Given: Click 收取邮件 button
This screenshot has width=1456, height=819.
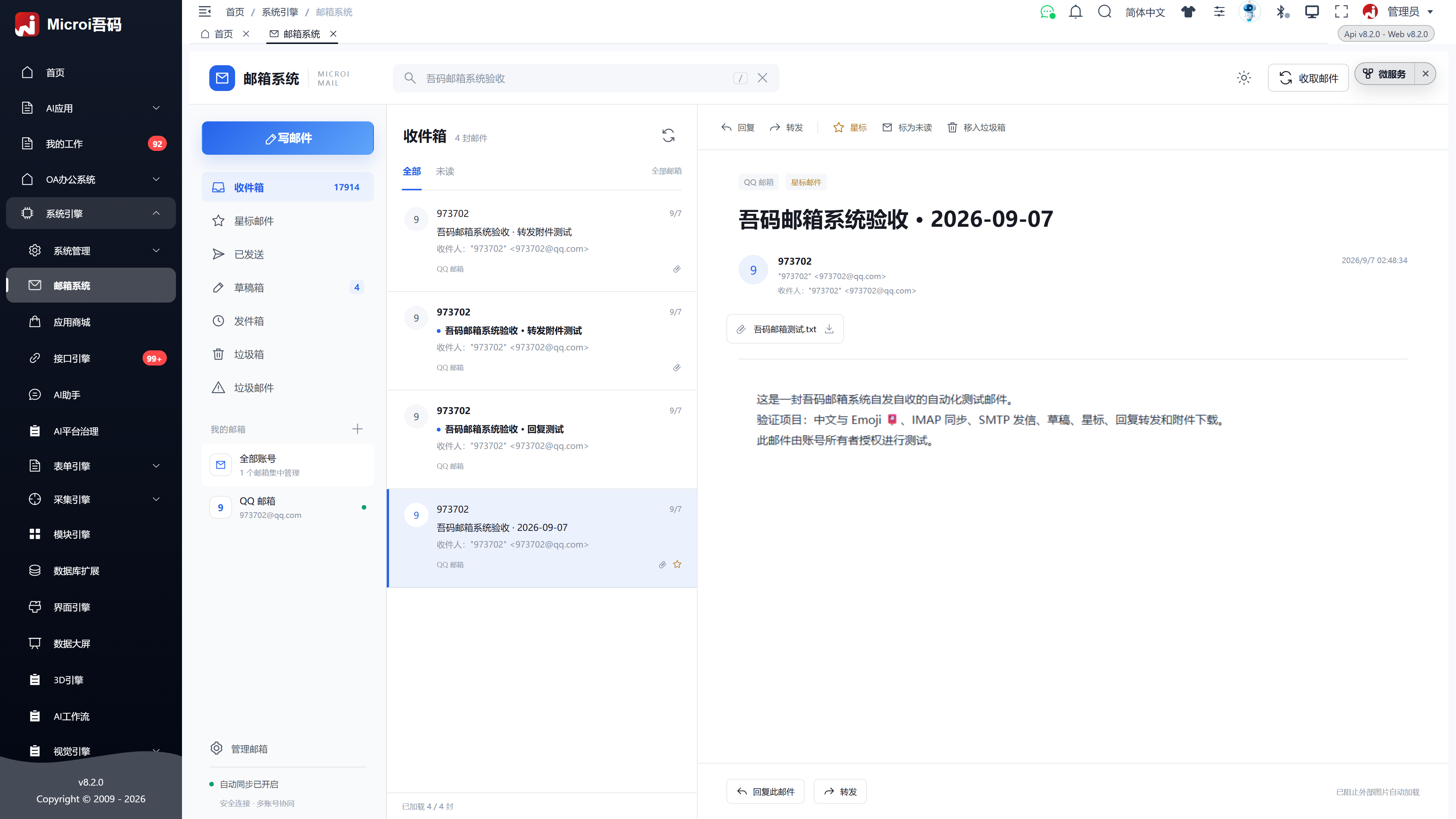Looking at the screenshot, I should (1308, 78).
